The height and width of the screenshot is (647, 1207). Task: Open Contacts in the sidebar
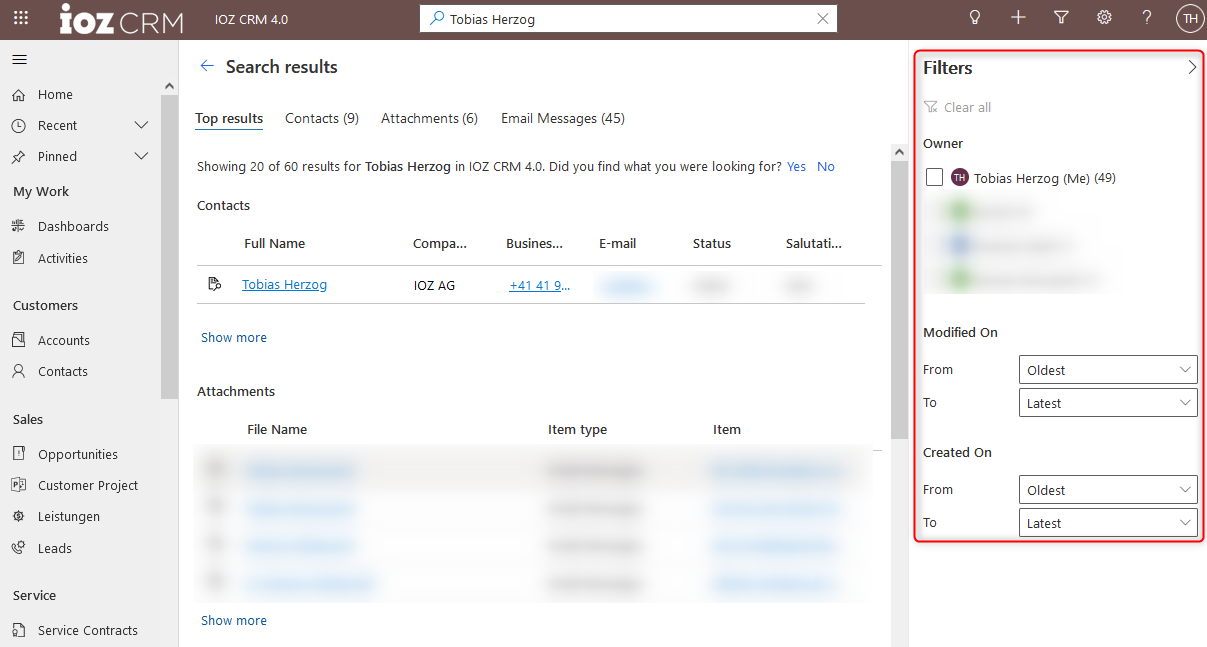62,371
